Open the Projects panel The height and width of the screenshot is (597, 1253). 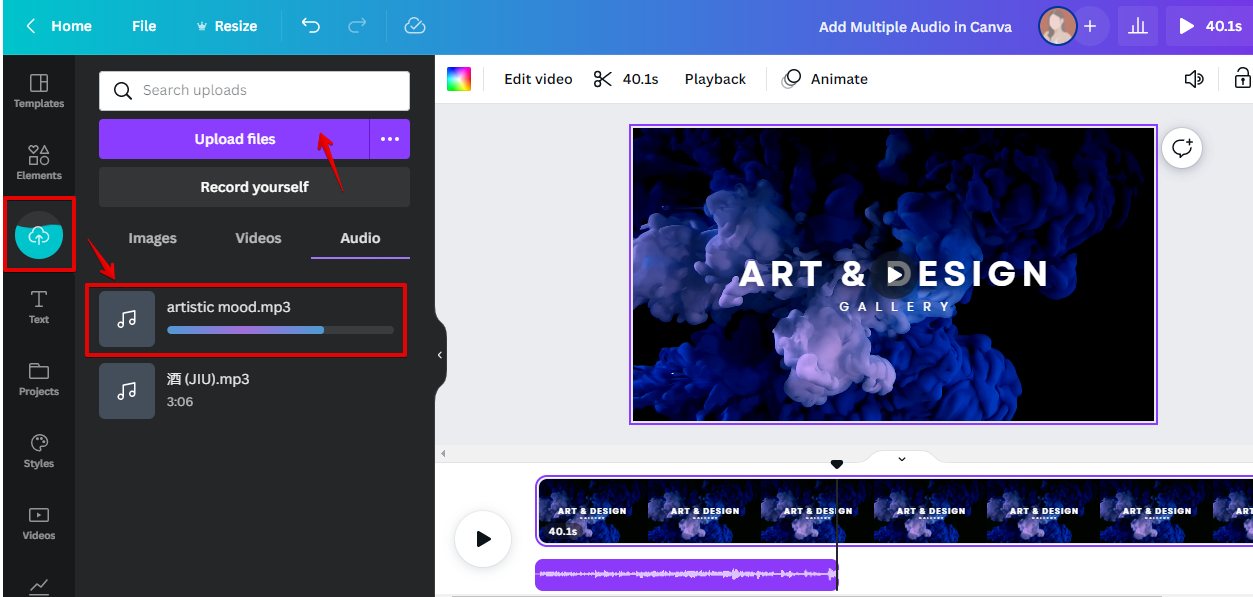click(x=38, y=378)
